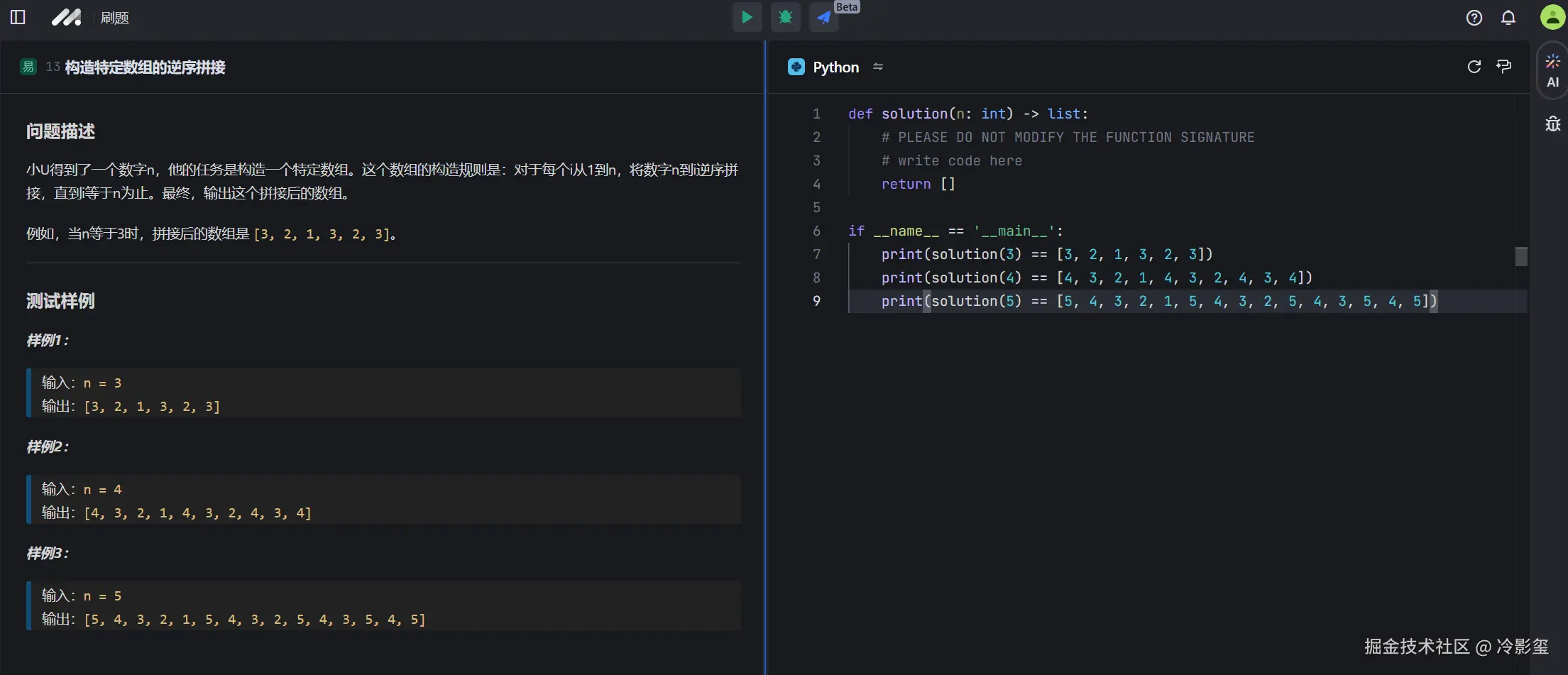The height and width of the screenshot is (675, 1568).
Task: Click the 测试样例 heading
Action: pos(60,301)
